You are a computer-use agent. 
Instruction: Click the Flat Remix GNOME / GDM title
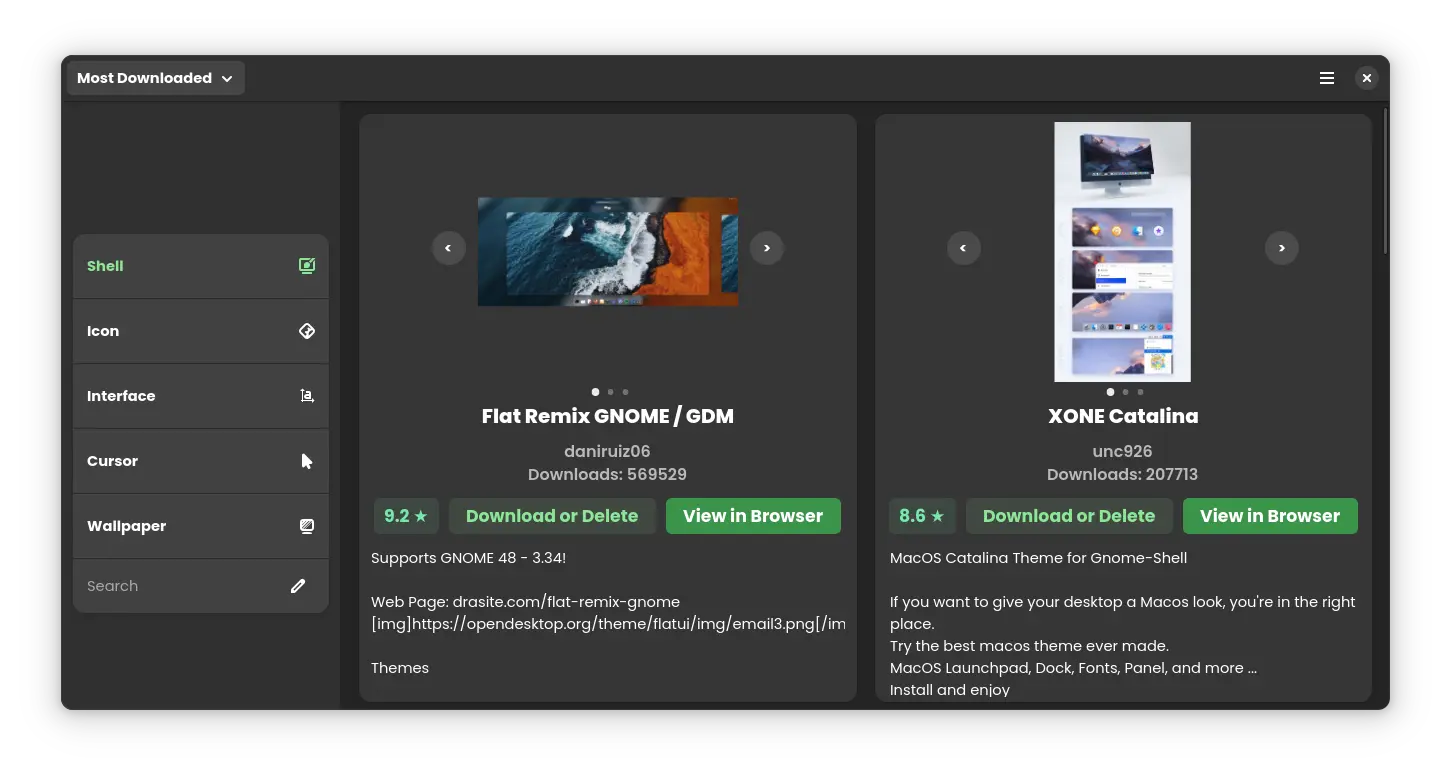pyautogui.click(x=608, y=416)
